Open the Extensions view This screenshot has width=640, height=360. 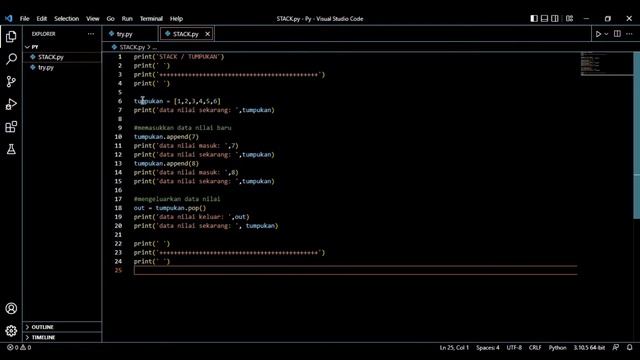click(11, 127)
